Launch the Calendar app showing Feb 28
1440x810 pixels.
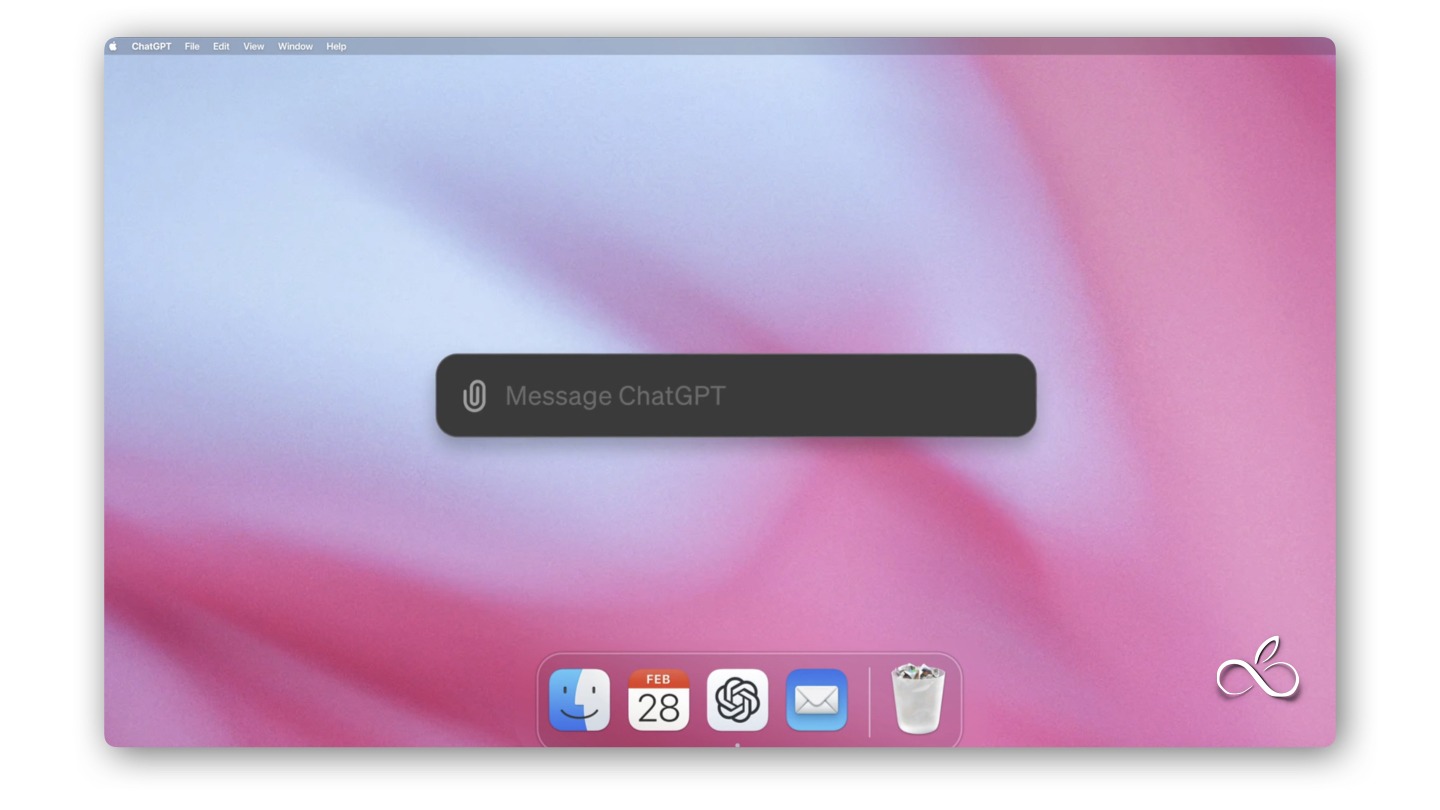click(659, 700)
